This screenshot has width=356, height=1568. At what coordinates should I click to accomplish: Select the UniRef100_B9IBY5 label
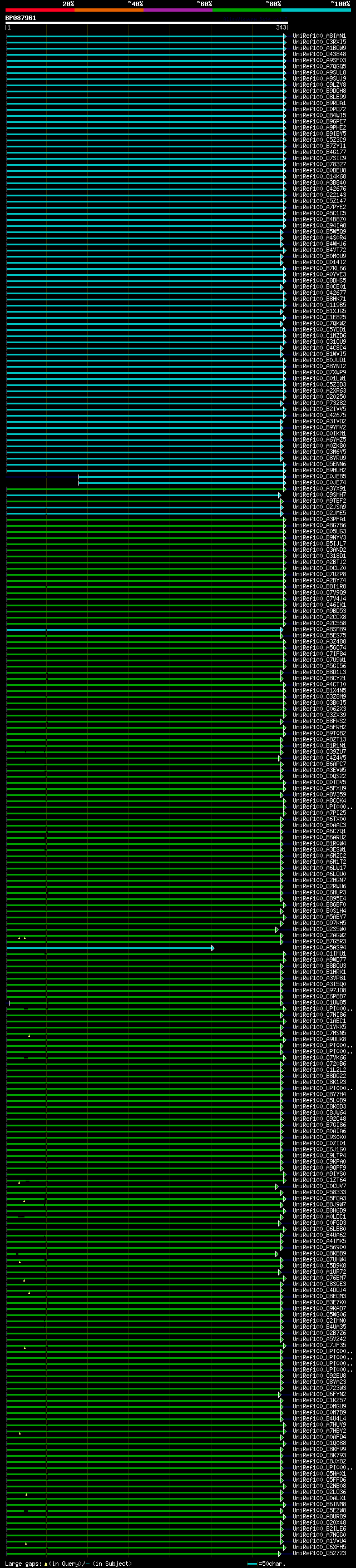click(x=319, y=134)
